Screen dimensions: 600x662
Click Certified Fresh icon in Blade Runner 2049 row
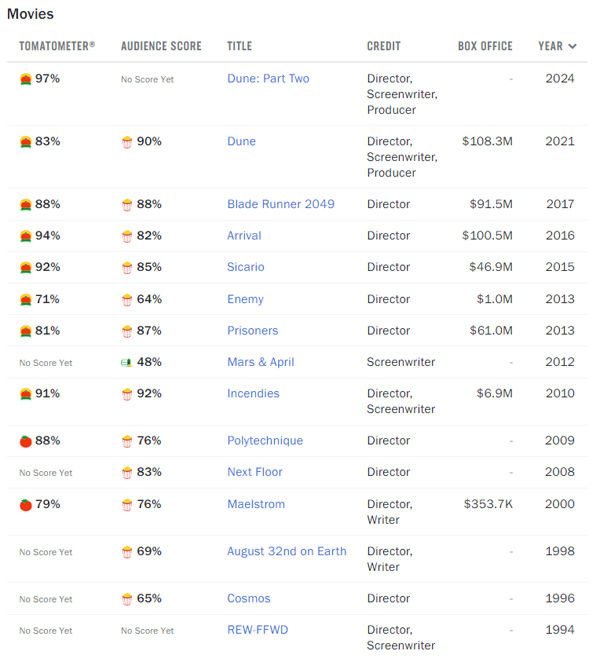point(26,205)
